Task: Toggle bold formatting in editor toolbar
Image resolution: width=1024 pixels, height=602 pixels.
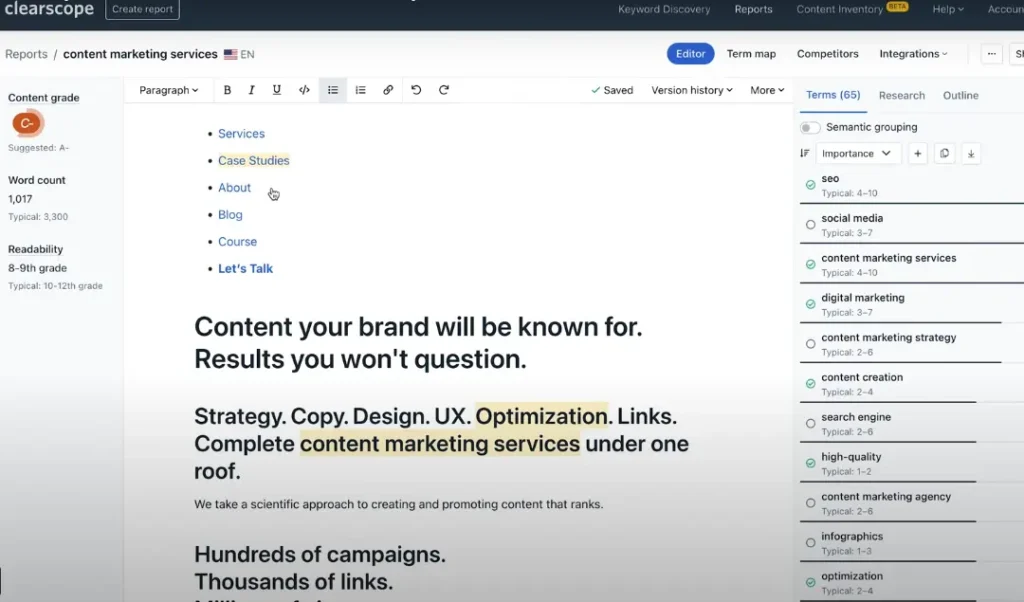Action: tap(227, 90)
